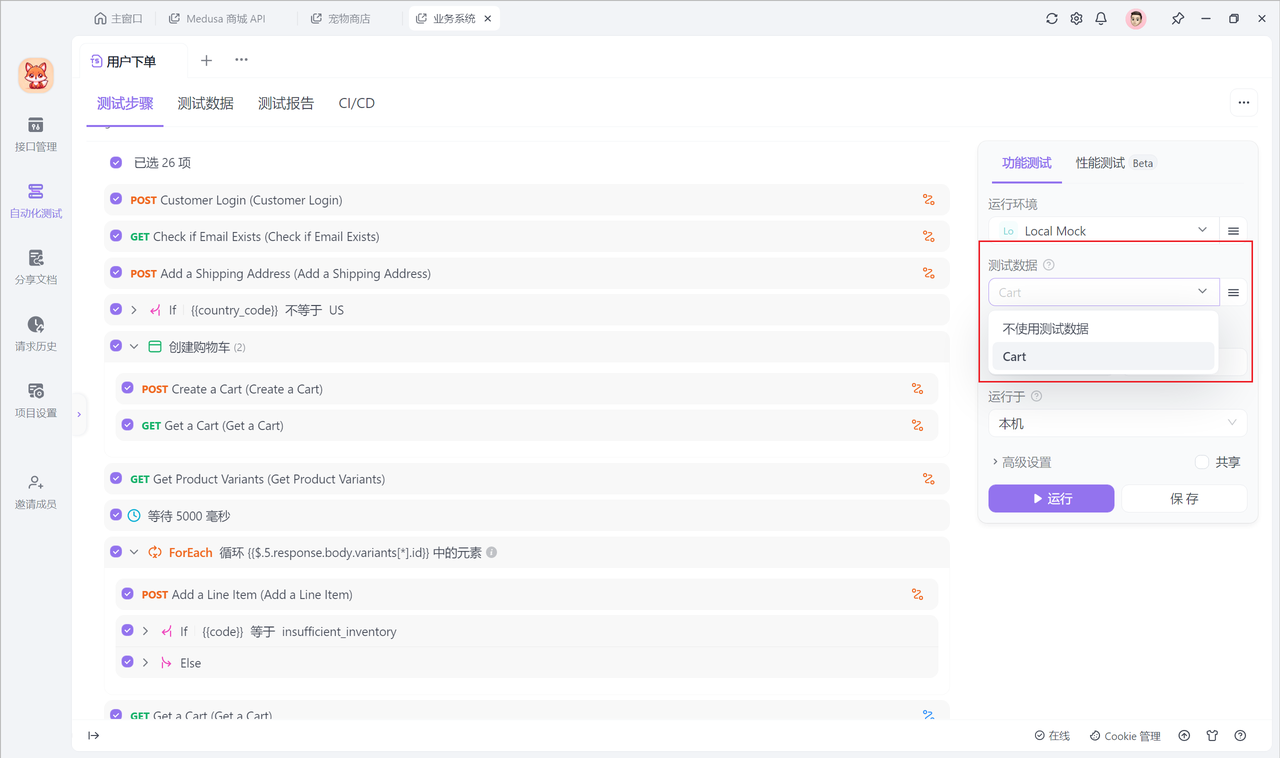Click the help icon next to 测试数据
Image resolution: width=1280 pixels, height=758 pixels.
click(x=1049, y=265)
